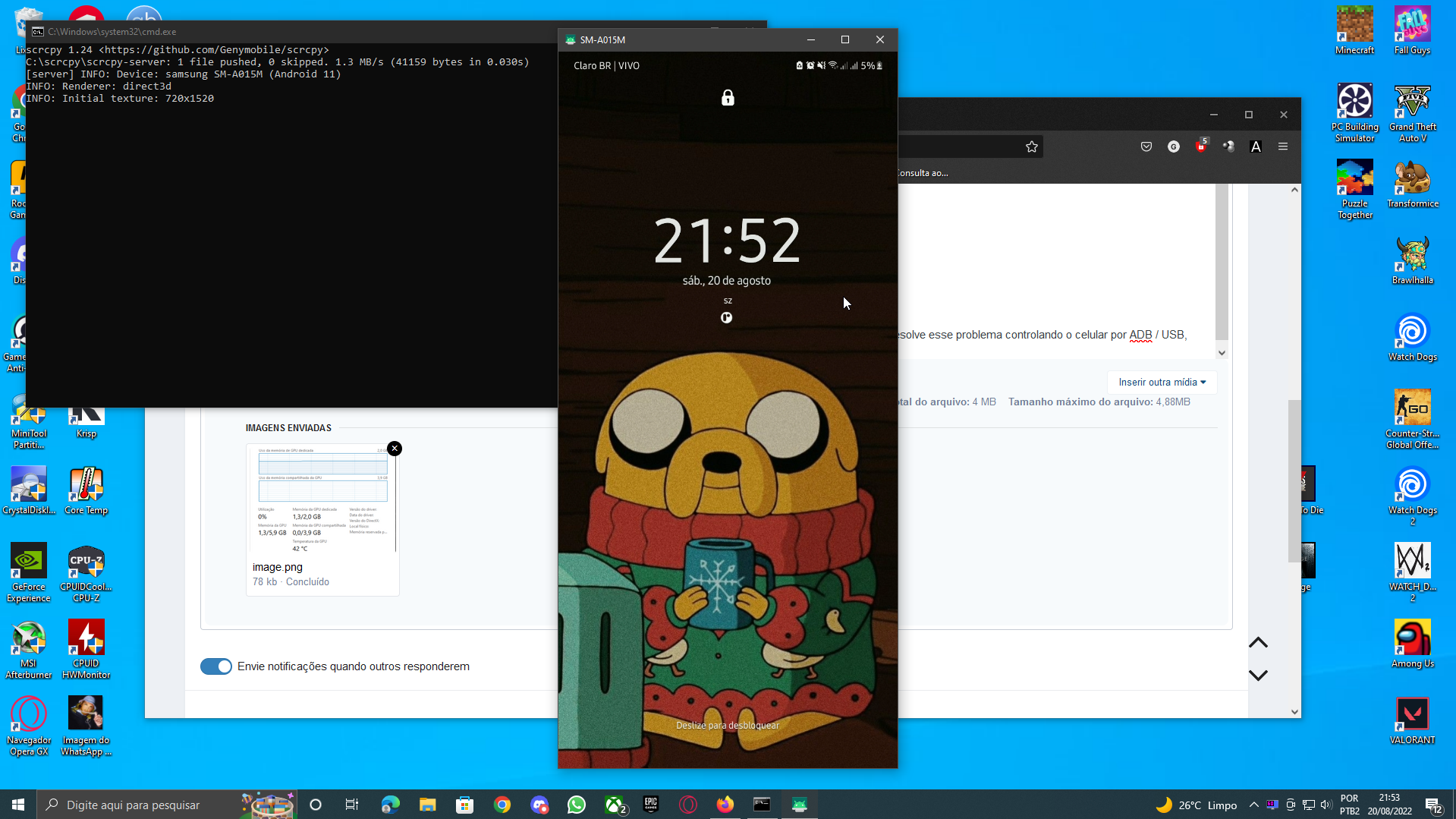The height and width of the screenshot is (819, 1456).
Task: Remove uploaded image.png with X button
Action: [395, 449]
